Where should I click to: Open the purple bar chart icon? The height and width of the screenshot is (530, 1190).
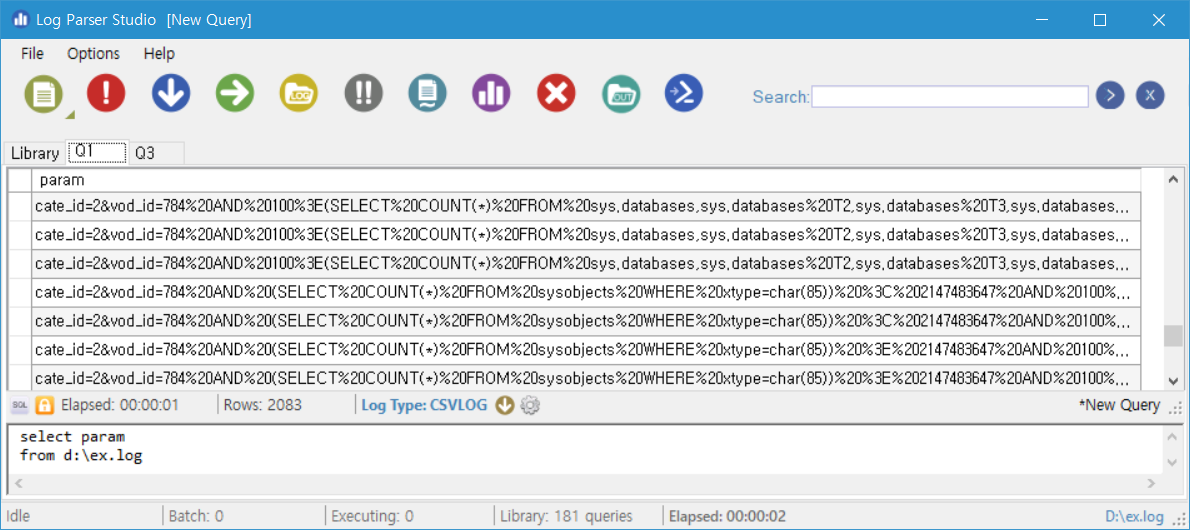click(492, 93)
